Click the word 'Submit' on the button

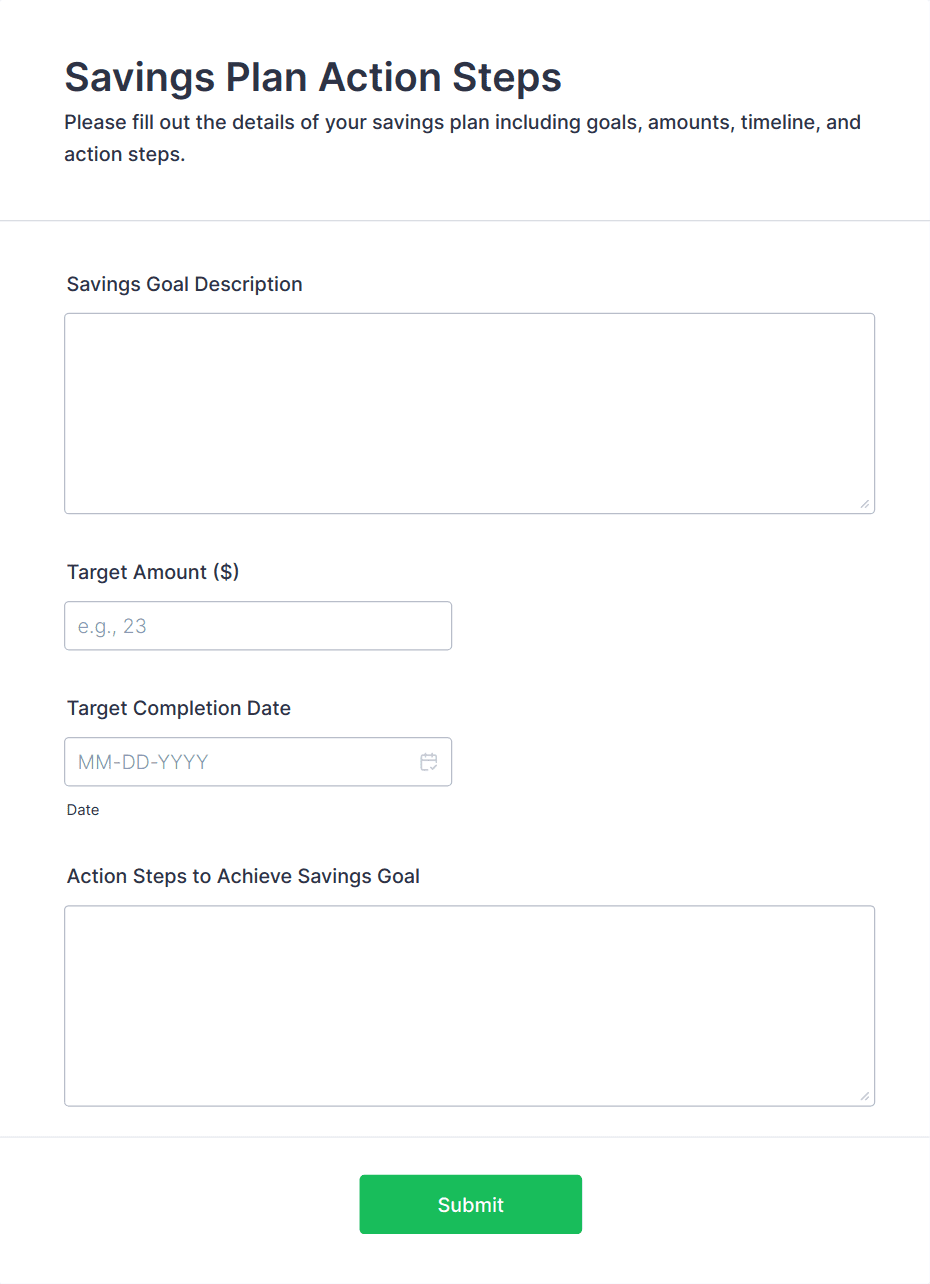click(470, 1205)
